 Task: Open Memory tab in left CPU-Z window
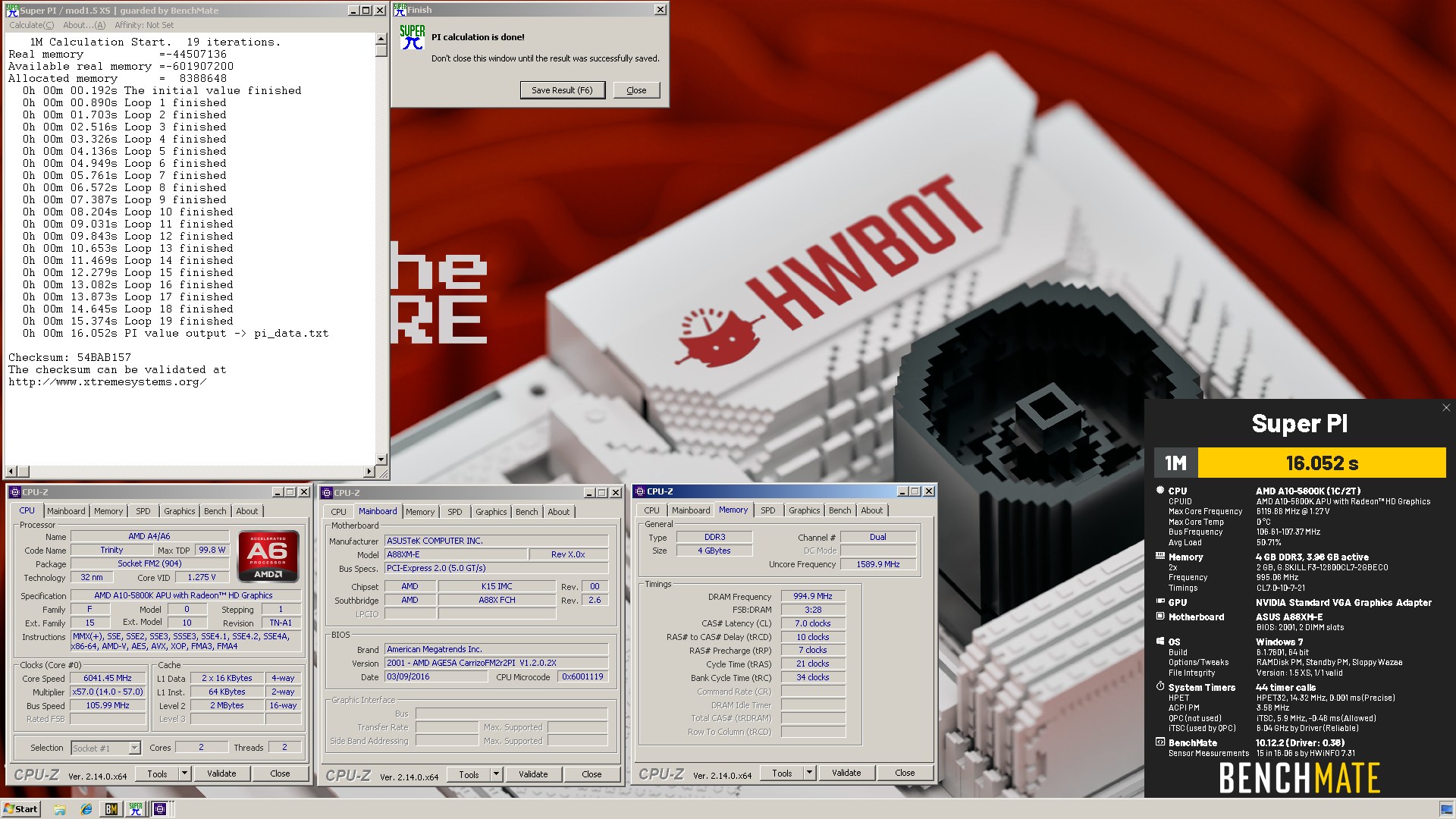(x=108, y=511)
